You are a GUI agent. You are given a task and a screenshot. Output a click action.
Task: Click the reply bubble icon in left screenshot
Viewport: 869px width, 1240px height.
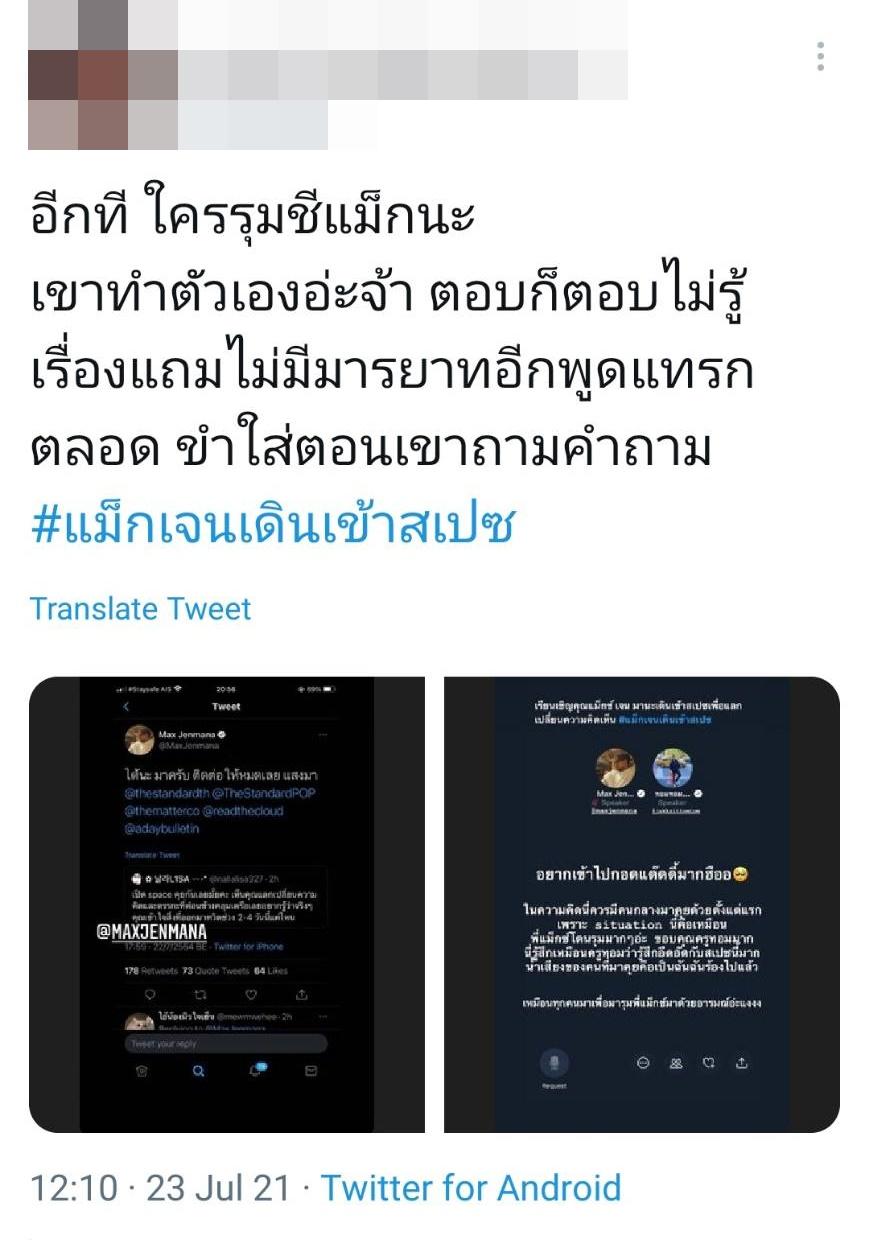[150, 995]
